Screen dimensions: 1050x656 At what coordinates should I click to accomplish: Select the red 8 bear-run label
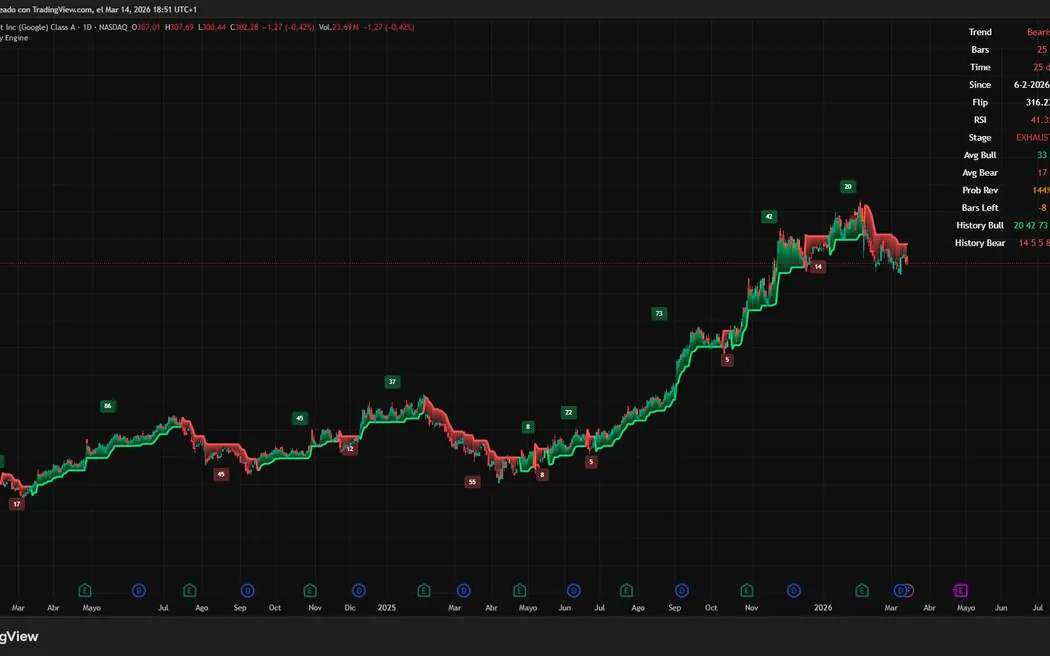(542, 475)
